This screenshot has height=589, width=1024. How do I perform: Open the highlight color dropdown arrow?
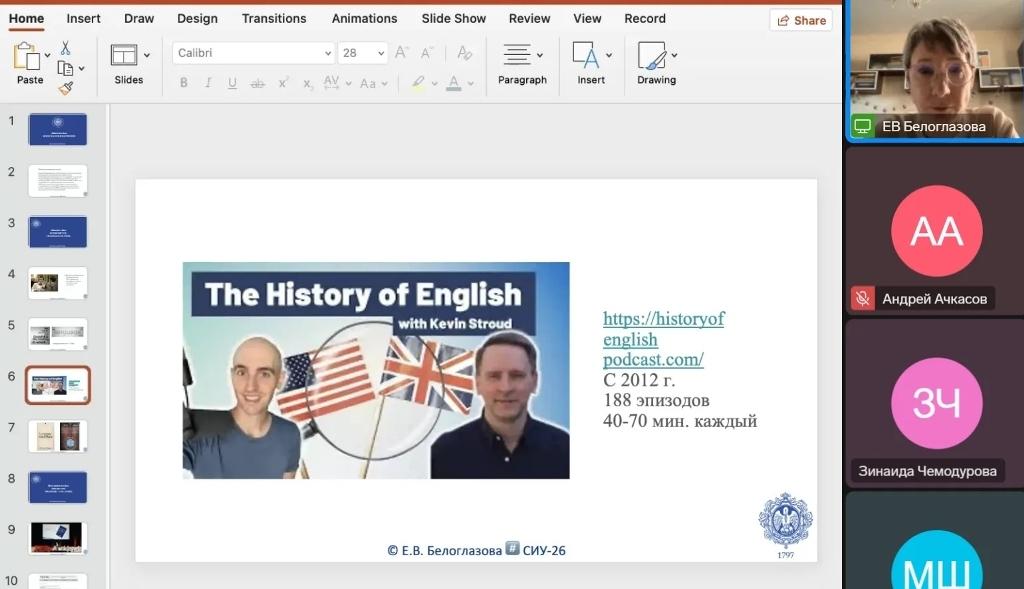pos(434,84)
